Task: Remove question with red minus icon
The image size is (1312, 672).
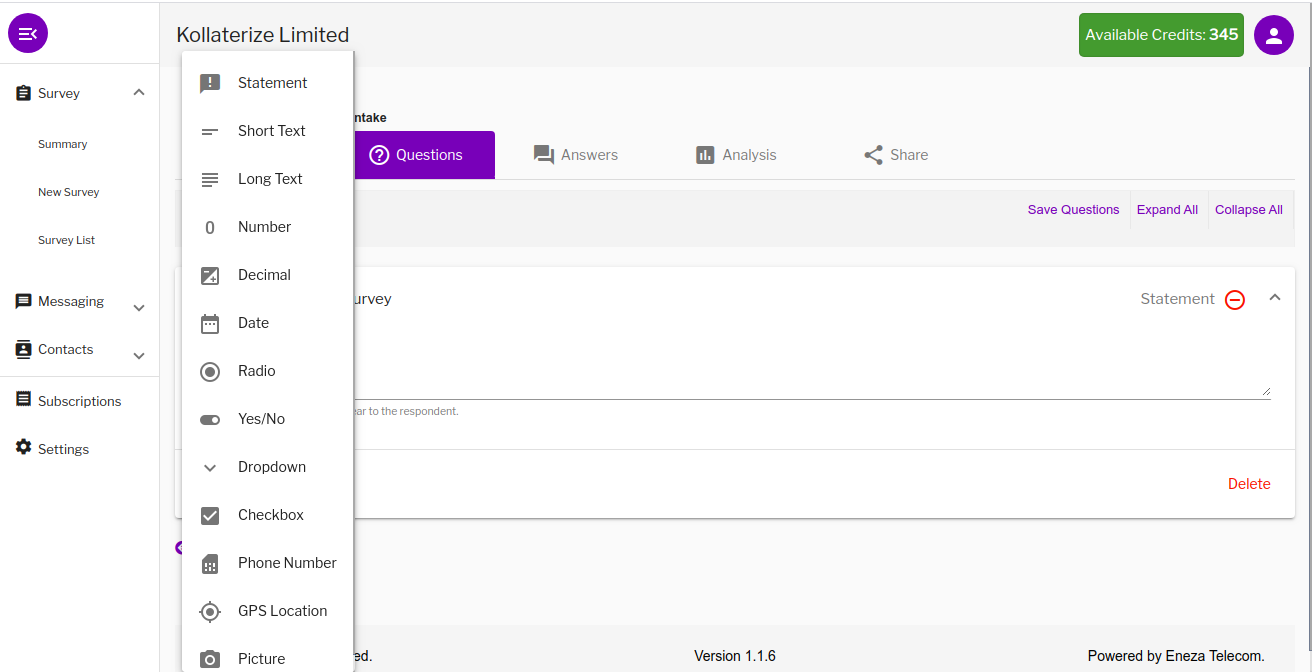Action: click(x=1235, y=299)
